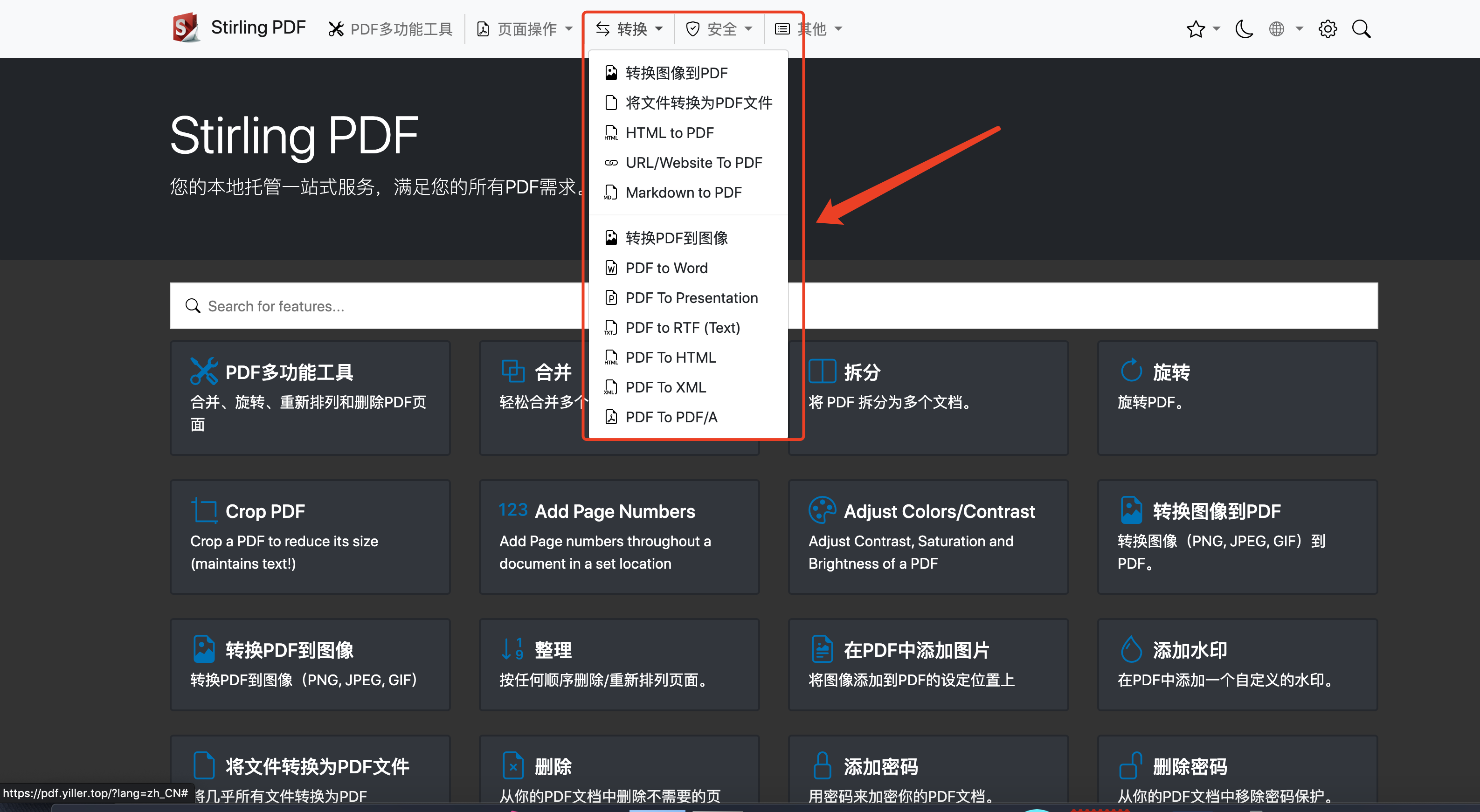This screenshot has height=812, width=1480.
Task: Open the language globe icon
Action: (x=1277, y=29)
